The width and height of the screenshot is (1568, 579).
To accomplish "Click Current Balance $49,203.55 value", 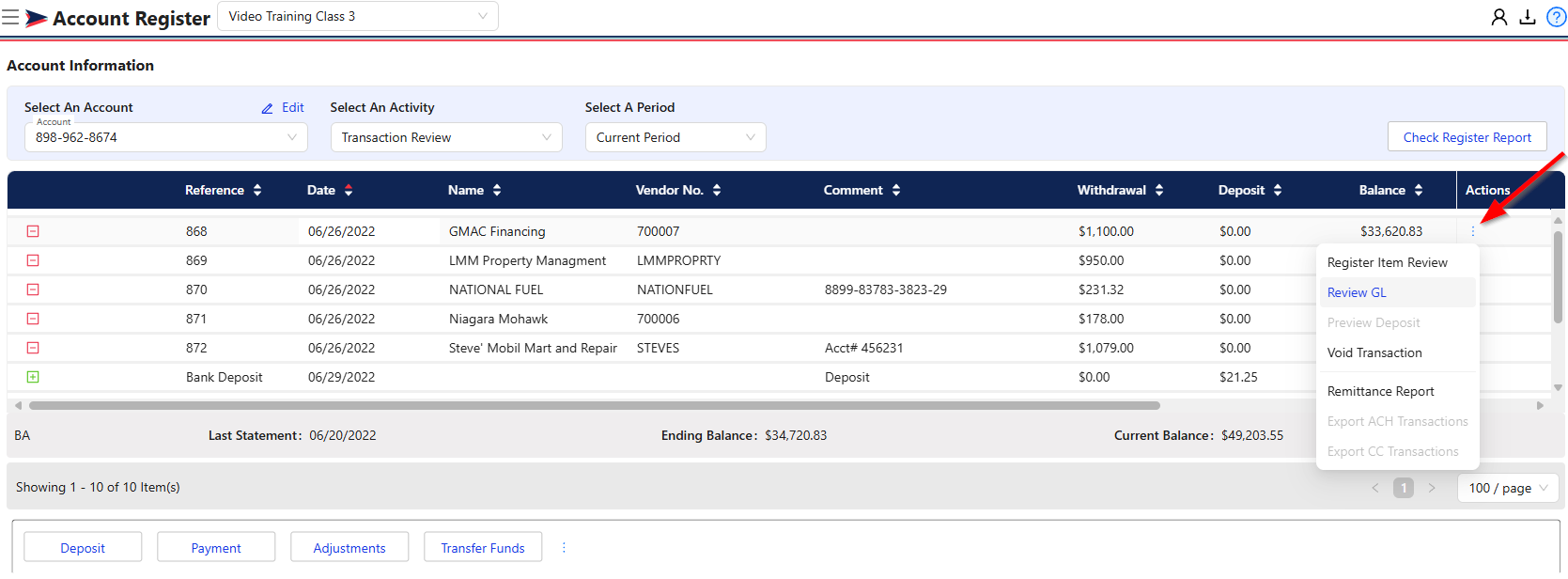I will 1252,435.
